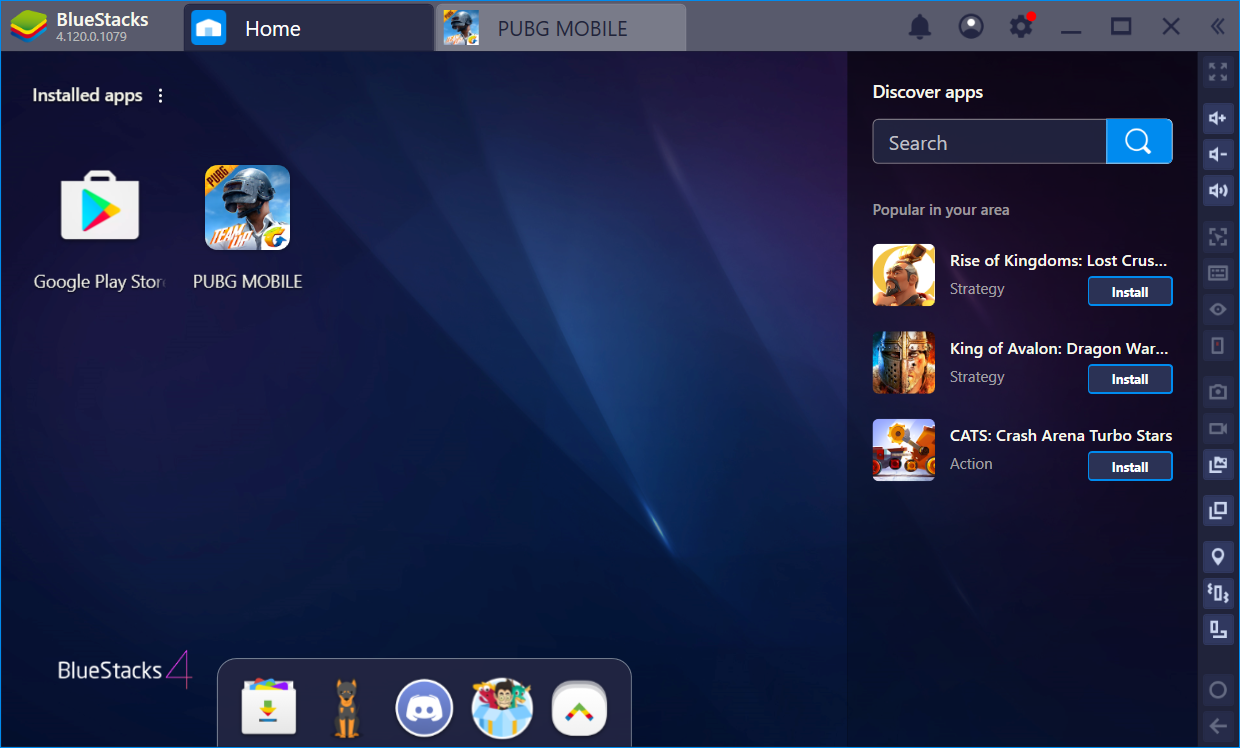
Task: Open the media manager icon
Action: pos(1217,464)
